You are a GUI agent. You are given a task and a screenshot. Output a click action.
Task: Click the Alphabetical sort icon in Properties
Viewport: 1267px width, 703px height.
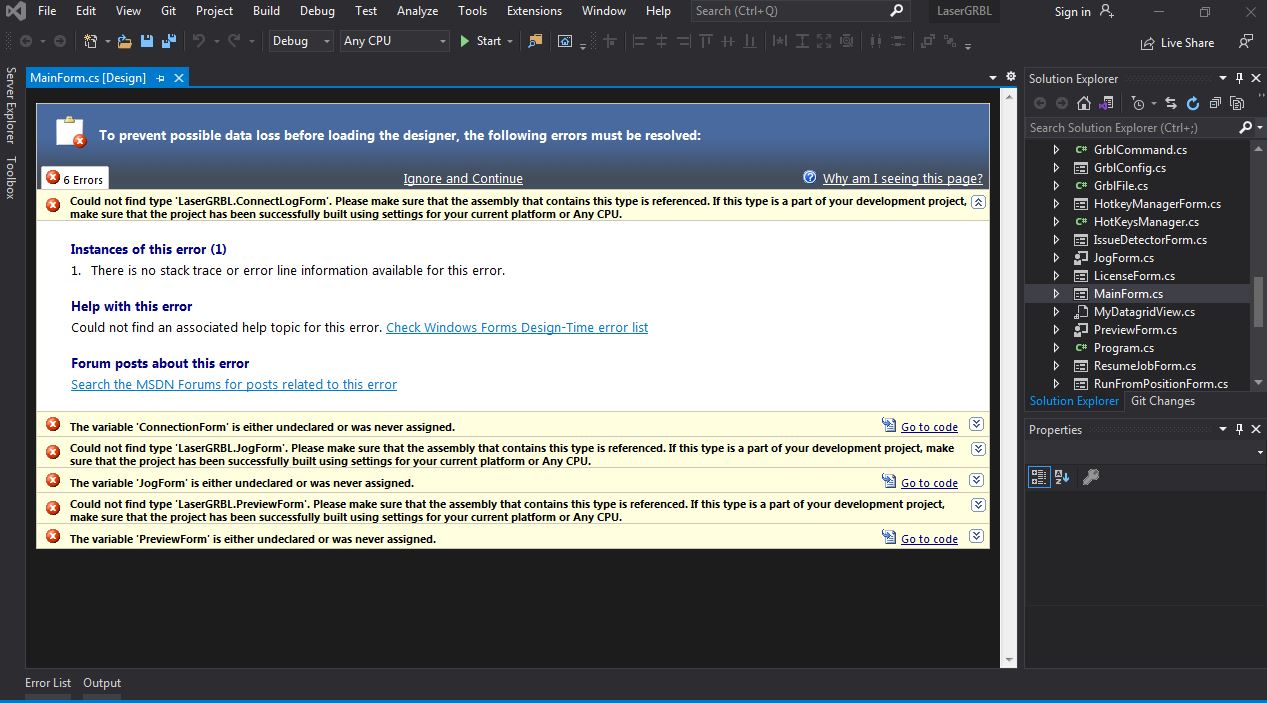(1062, 477)
